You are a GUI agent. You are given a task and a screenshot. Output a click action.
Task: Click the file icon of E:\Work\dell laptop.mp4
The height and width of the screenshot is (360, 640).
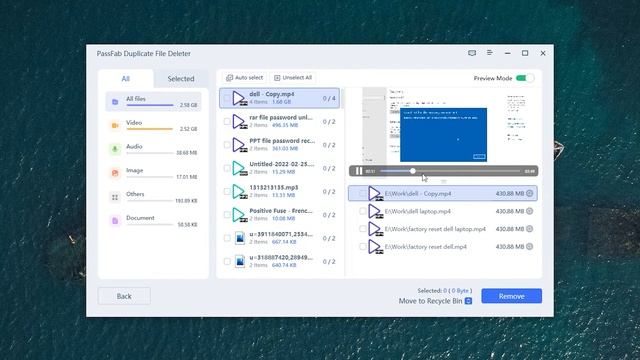pos(375,211)
